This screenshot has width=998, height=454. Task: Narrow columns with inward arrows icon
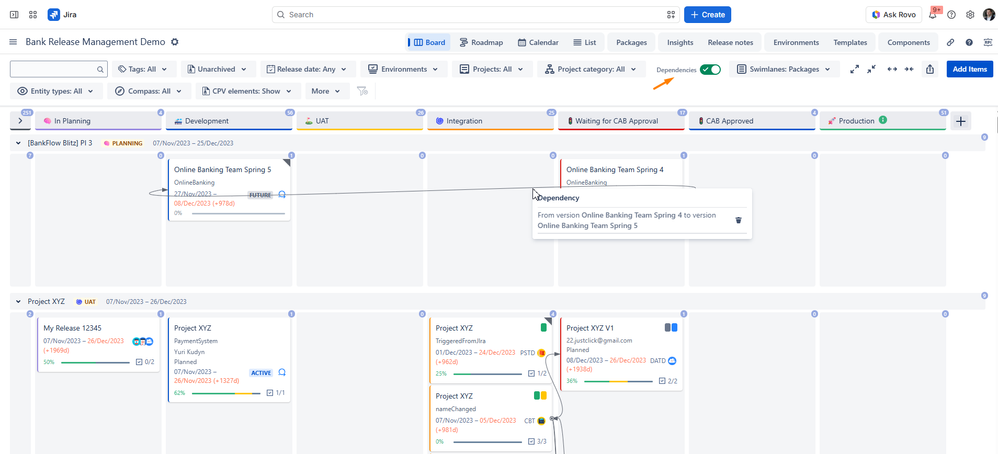tap(909, 69)
